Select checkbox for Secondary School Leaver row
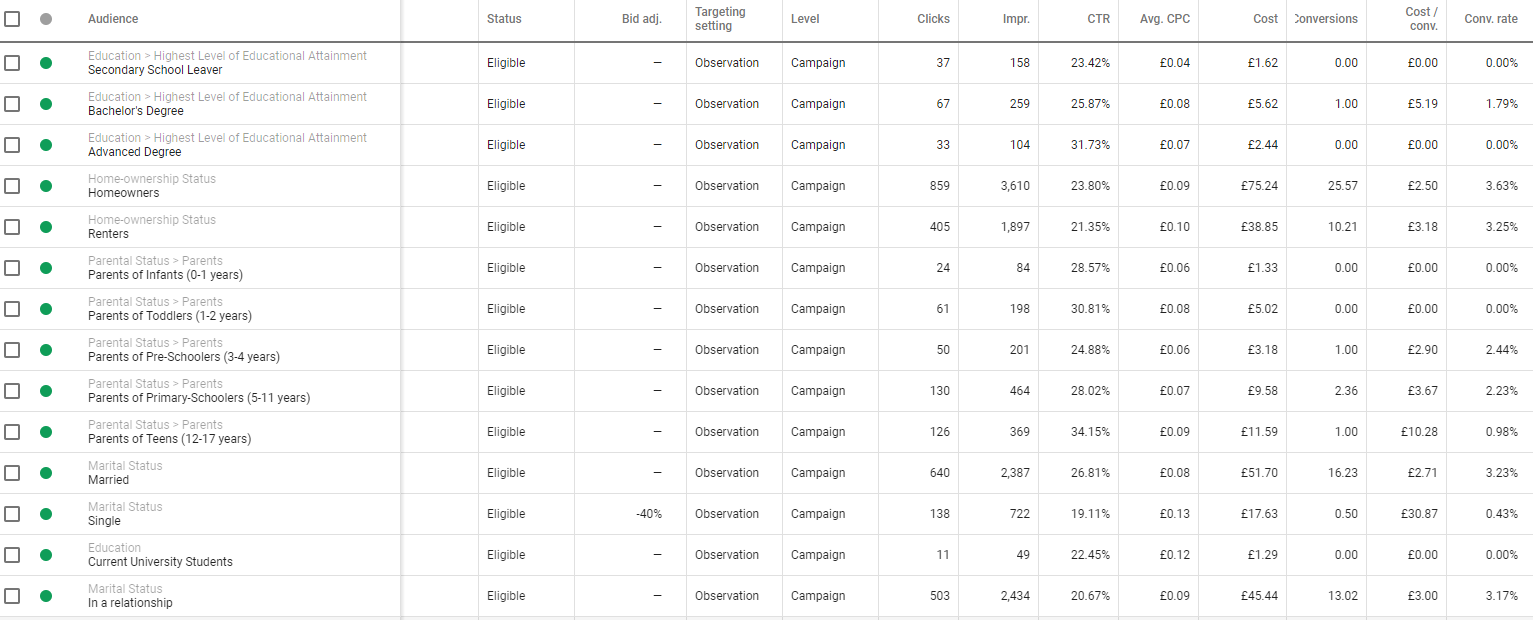 click(x=12, y=63)
